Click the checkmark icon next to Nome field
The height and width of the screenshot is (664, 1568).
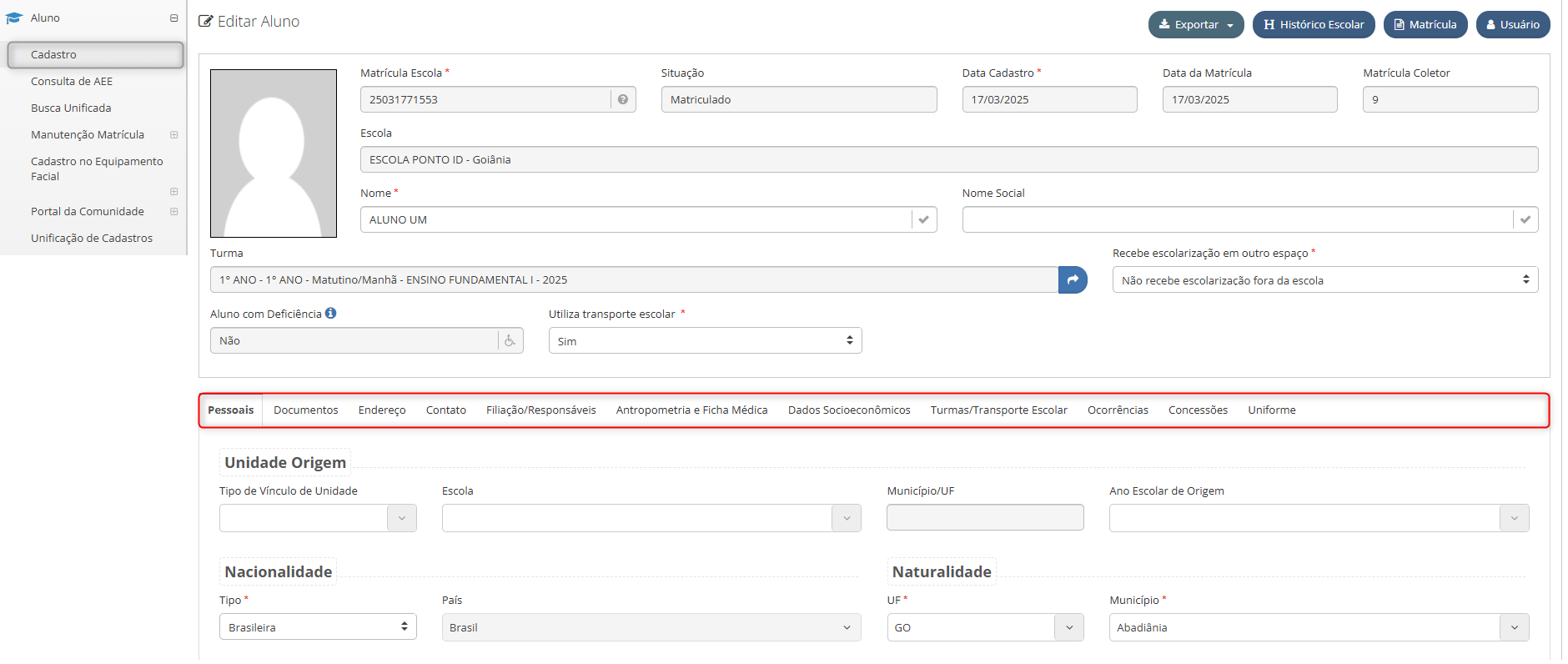click(924, 219)
